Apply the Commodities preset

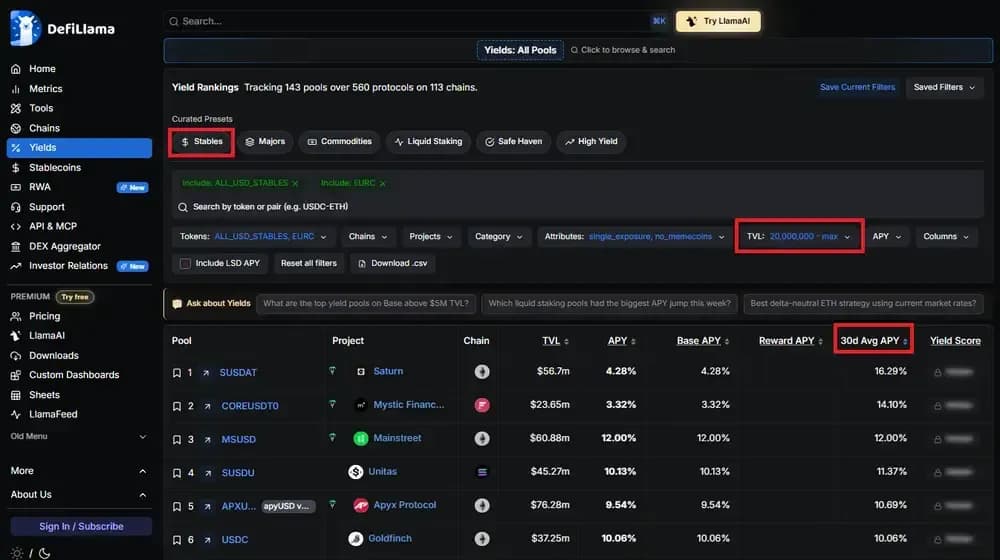point(339,142)
